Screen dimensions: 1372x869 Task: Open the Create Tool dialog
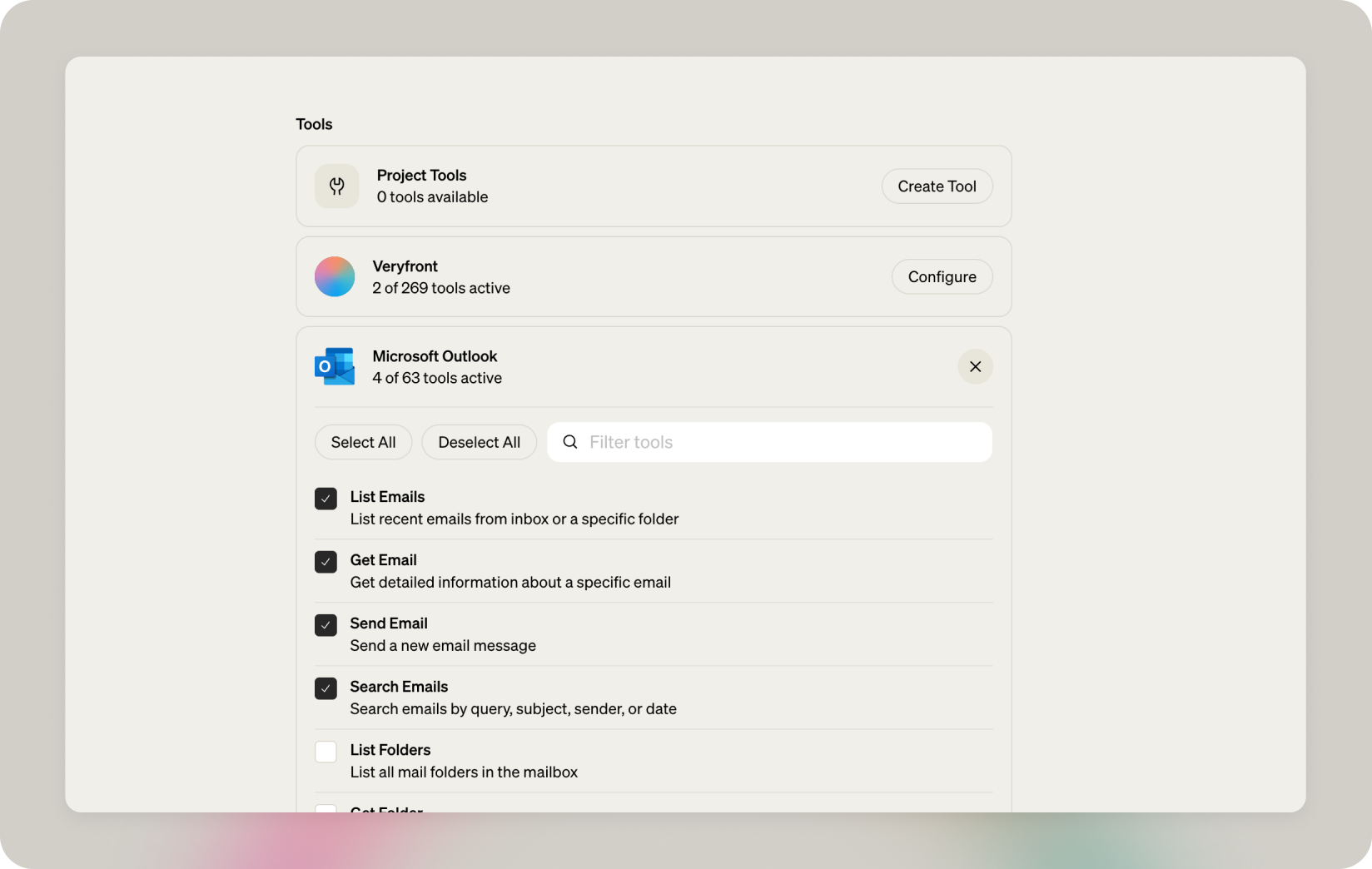click(x=937, y=186)
